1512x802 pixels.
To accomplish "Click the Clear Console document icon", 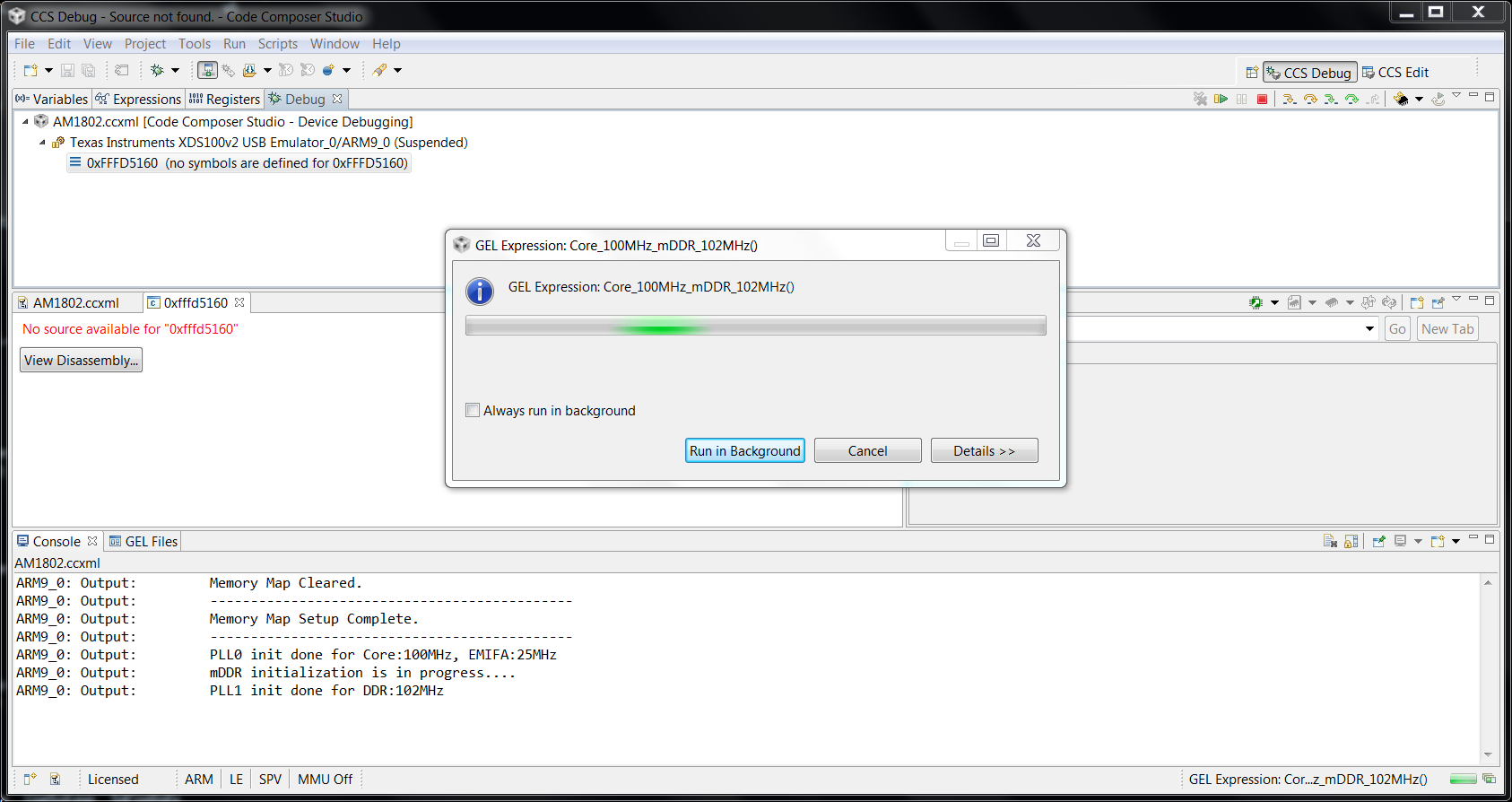I will tap(1330, 541).
